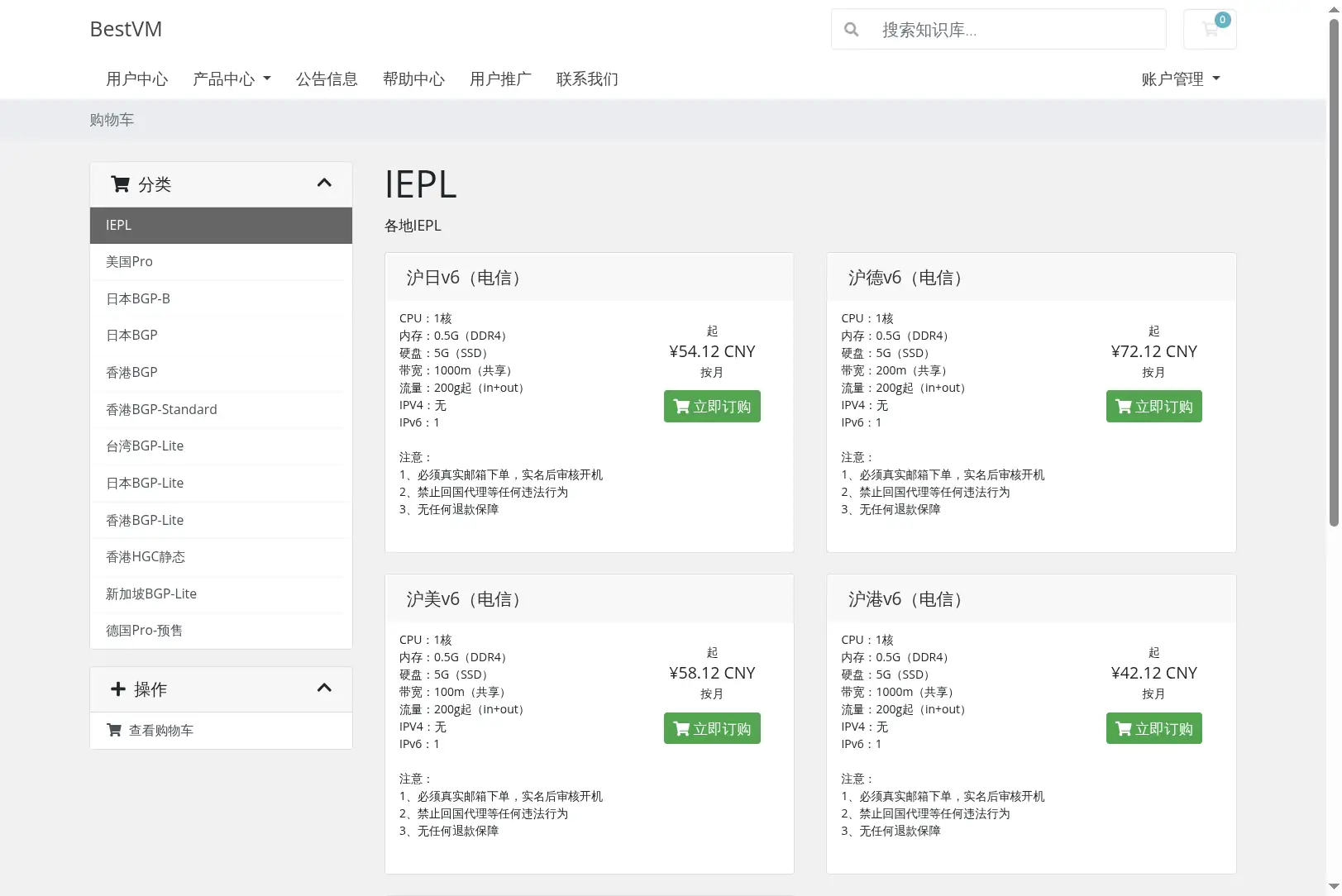This screenshot has height=896, width=1342.
Task: Go to 公告信息 in navigation
Action: [x=327, y=79]
